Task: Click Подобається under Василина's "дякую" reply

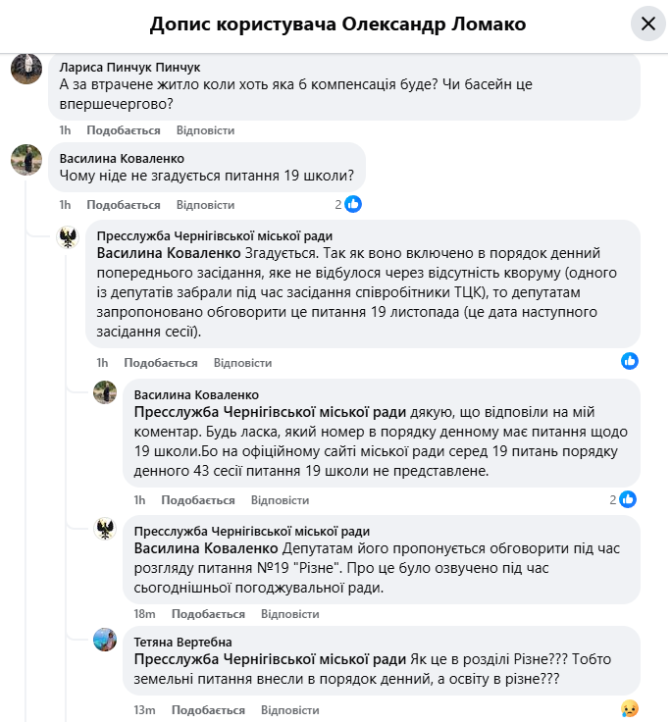Action: tap(198, 500)
